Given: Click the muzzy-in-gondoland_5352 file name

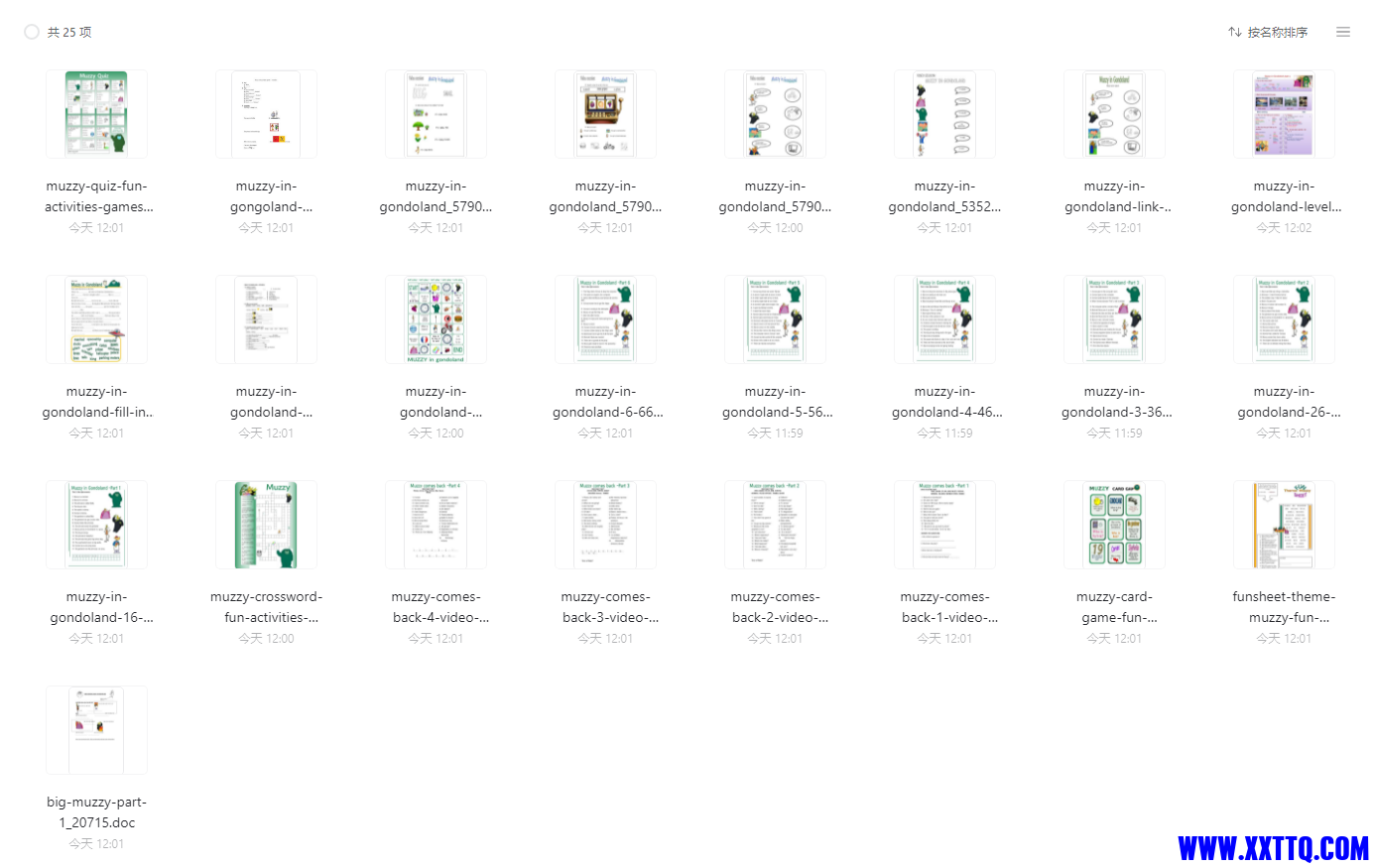Looking at the screenshot, I should click(944, 196).
